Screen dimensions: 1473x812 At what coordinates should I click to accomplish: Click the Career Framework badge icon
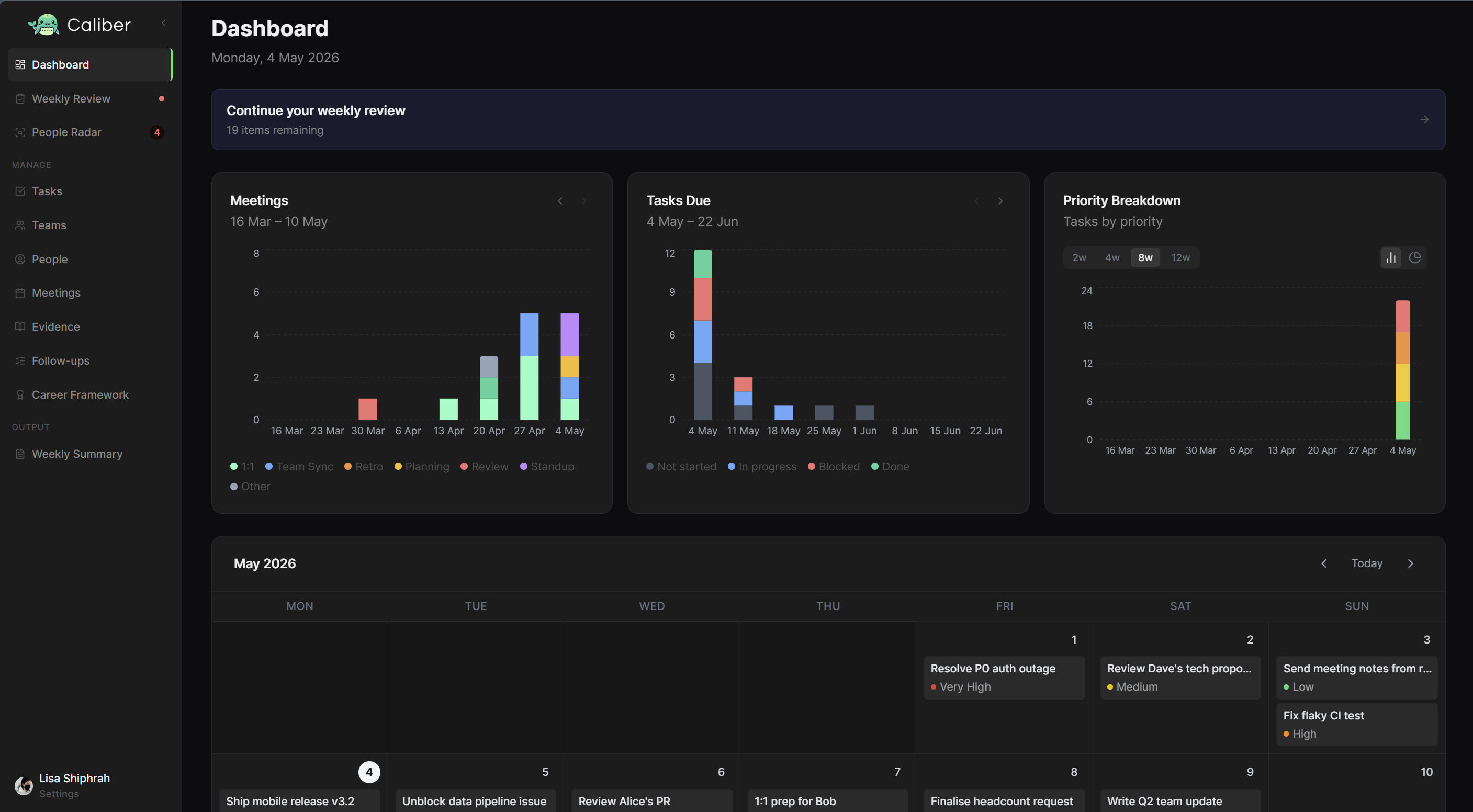[20, 394]
